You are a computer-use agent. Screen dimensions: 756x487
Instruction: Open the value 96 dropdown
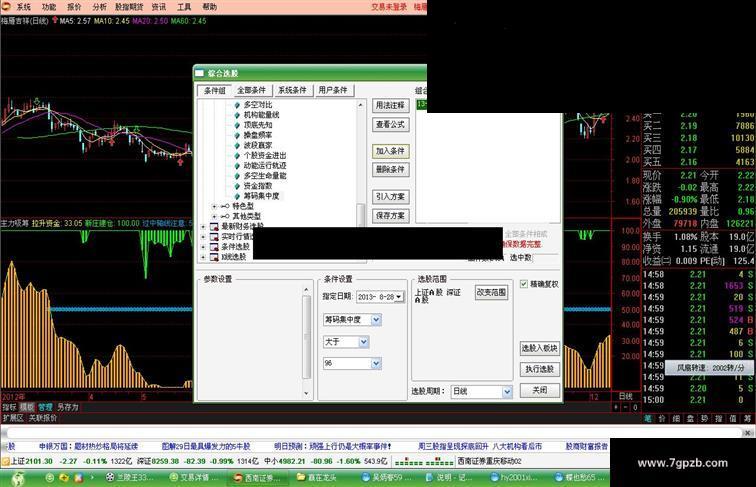[376, 363]
